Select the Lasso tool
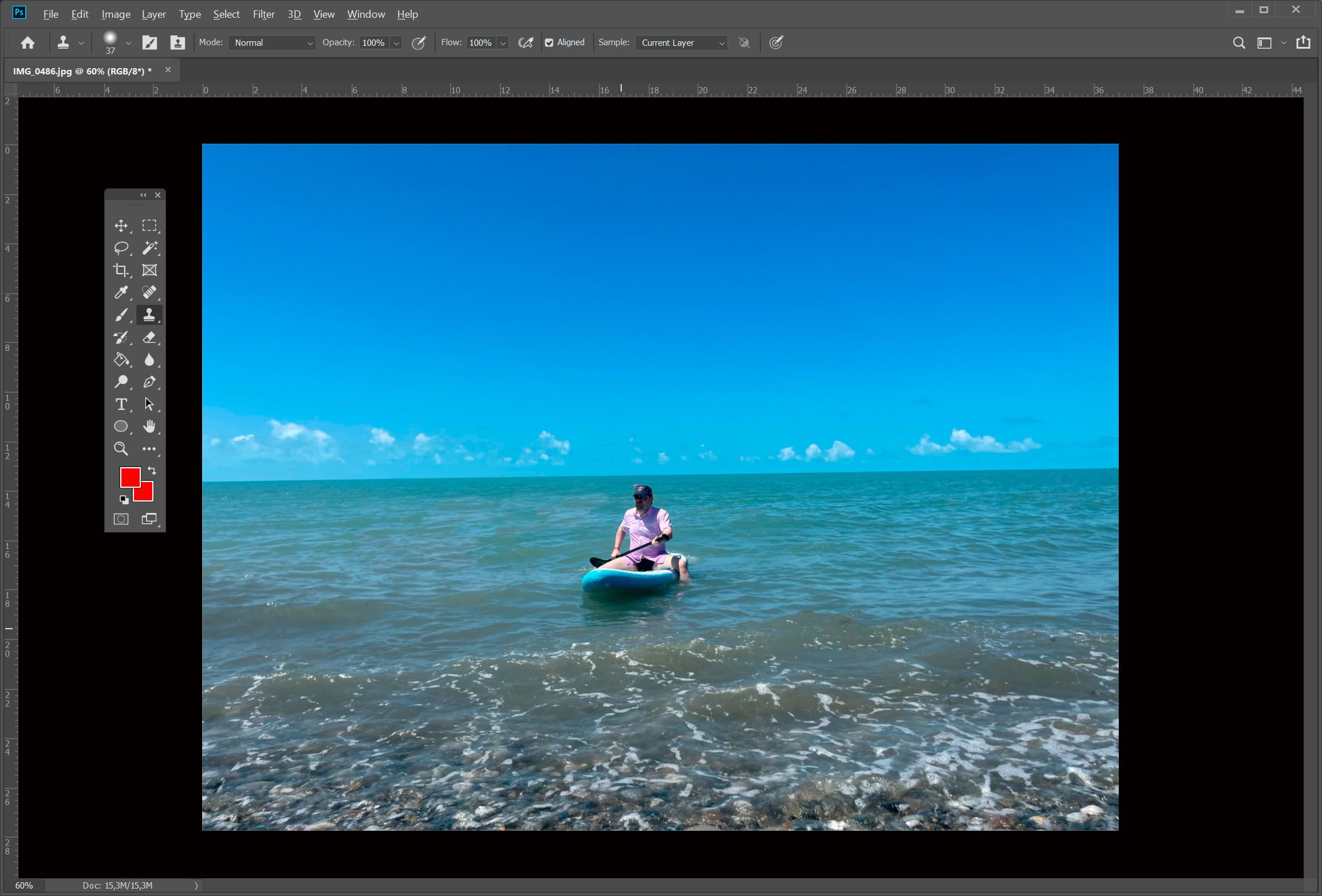 tap(121, 248)
